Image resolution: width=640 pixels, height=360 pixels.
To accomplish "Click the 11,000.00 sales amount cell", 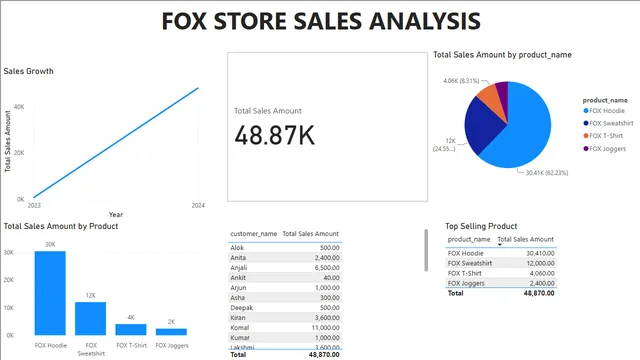I will (326, 328).
